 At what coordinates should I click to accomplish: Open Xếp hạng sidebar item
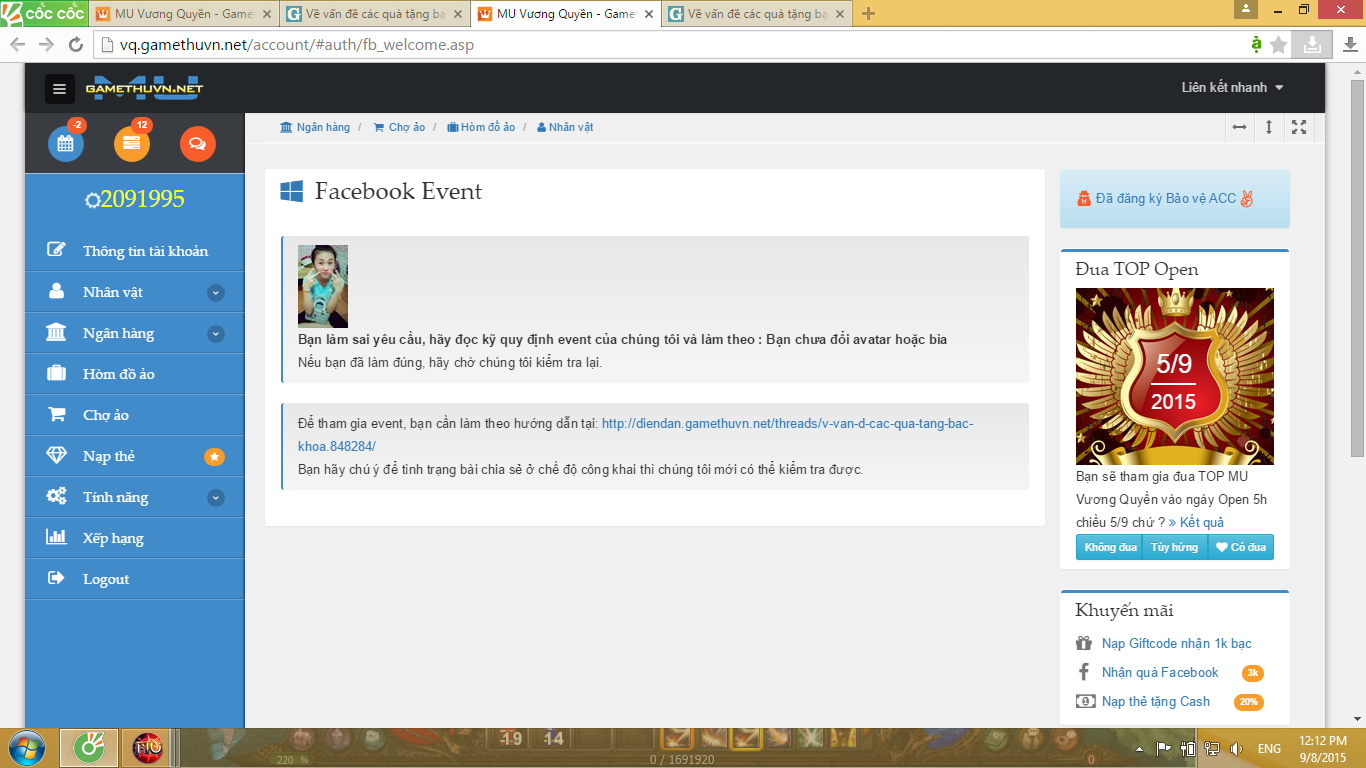click(134, 538)
